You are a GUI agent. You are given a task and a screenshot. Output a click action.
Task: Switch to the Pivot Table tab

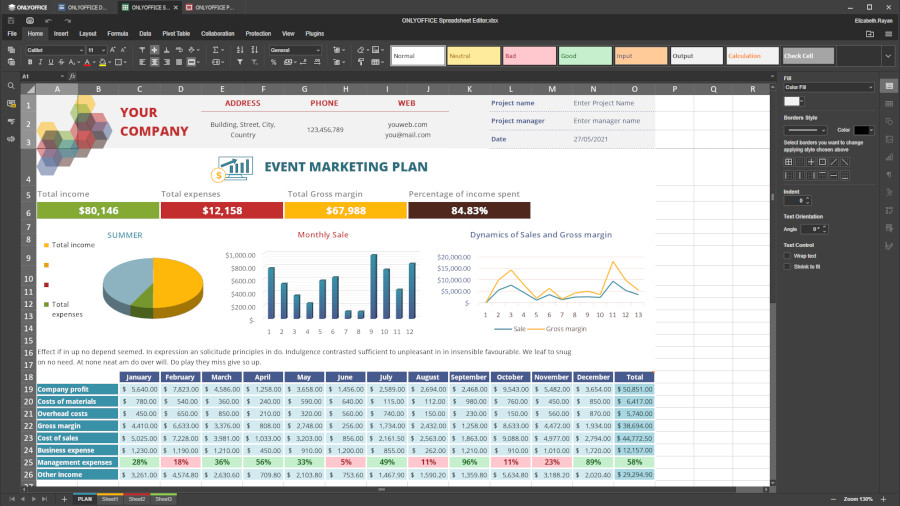tap(176, 33)
